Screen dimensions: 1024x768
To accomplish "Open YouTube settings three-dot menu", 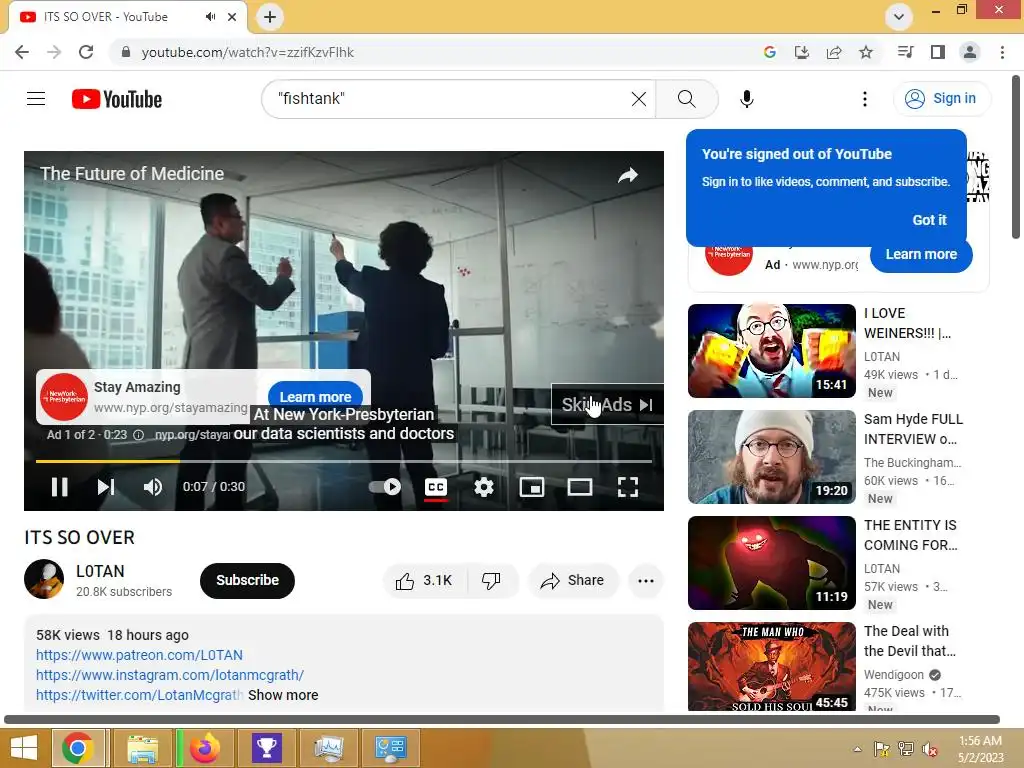I will pyautogui.click(x=865, y=99).
